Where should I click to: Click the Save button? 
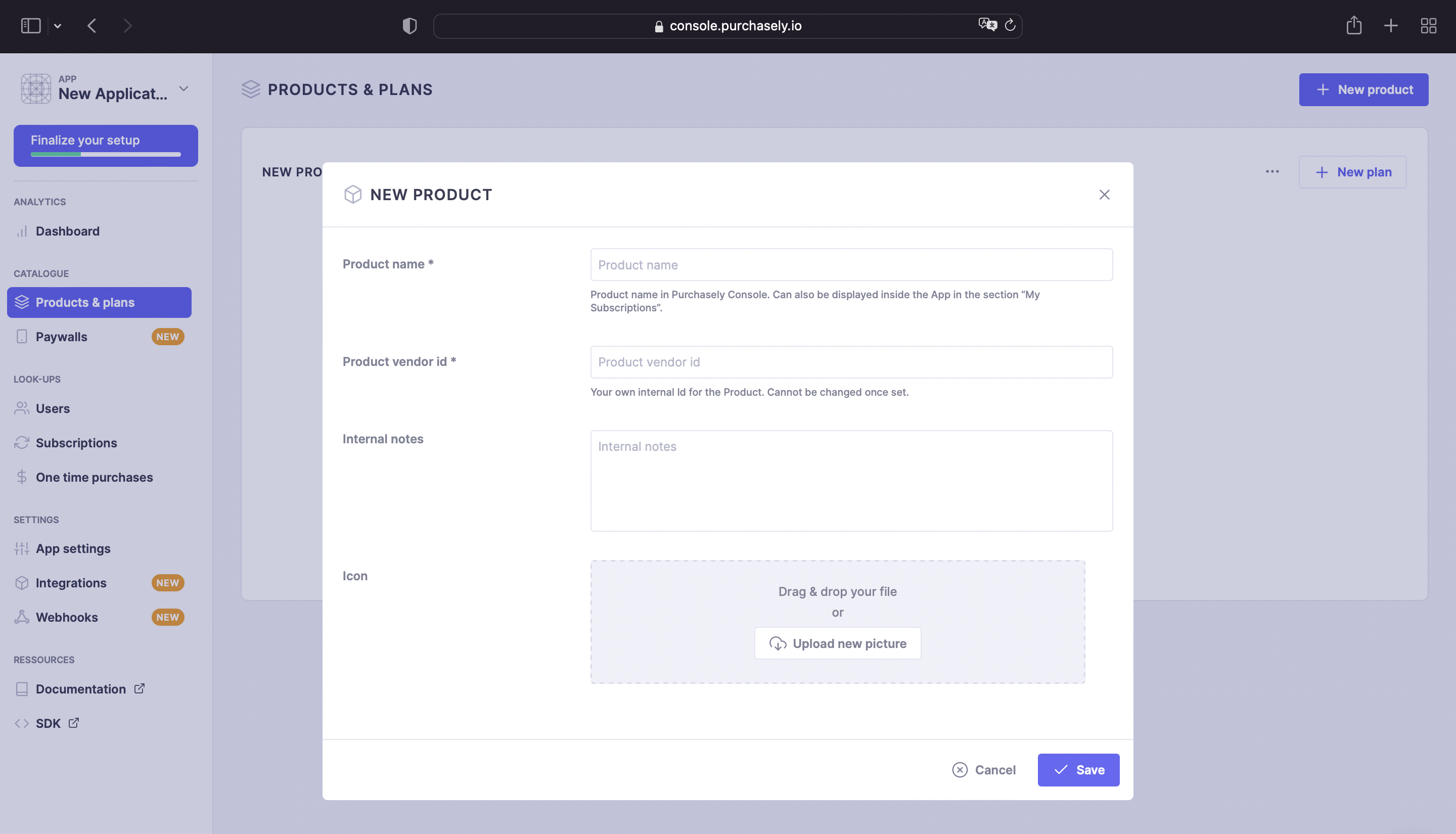(x=1078, y=770)
